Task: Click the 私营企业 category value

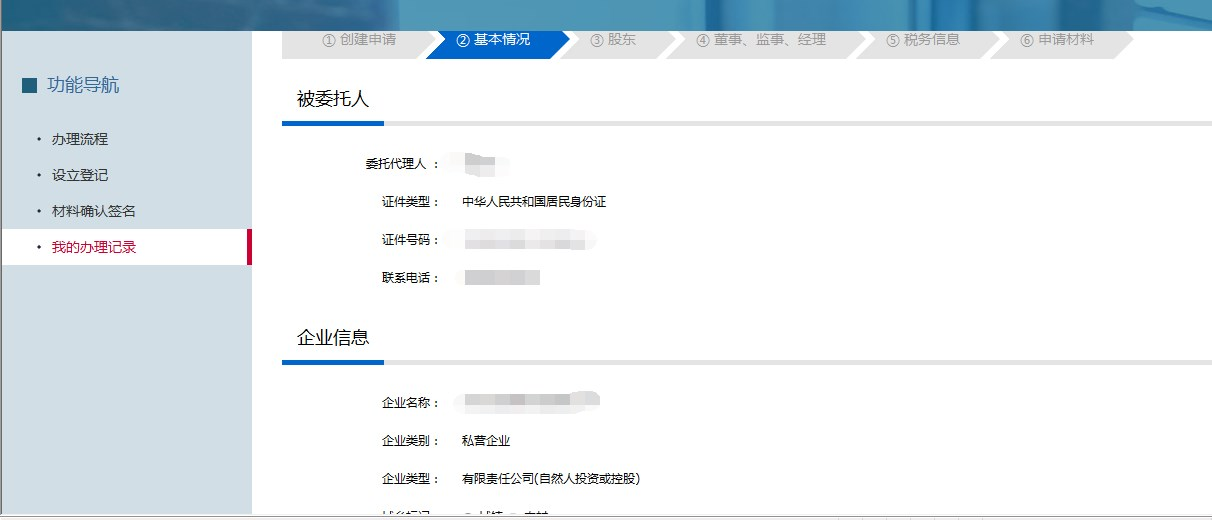Action: click(x=486, y=441)
